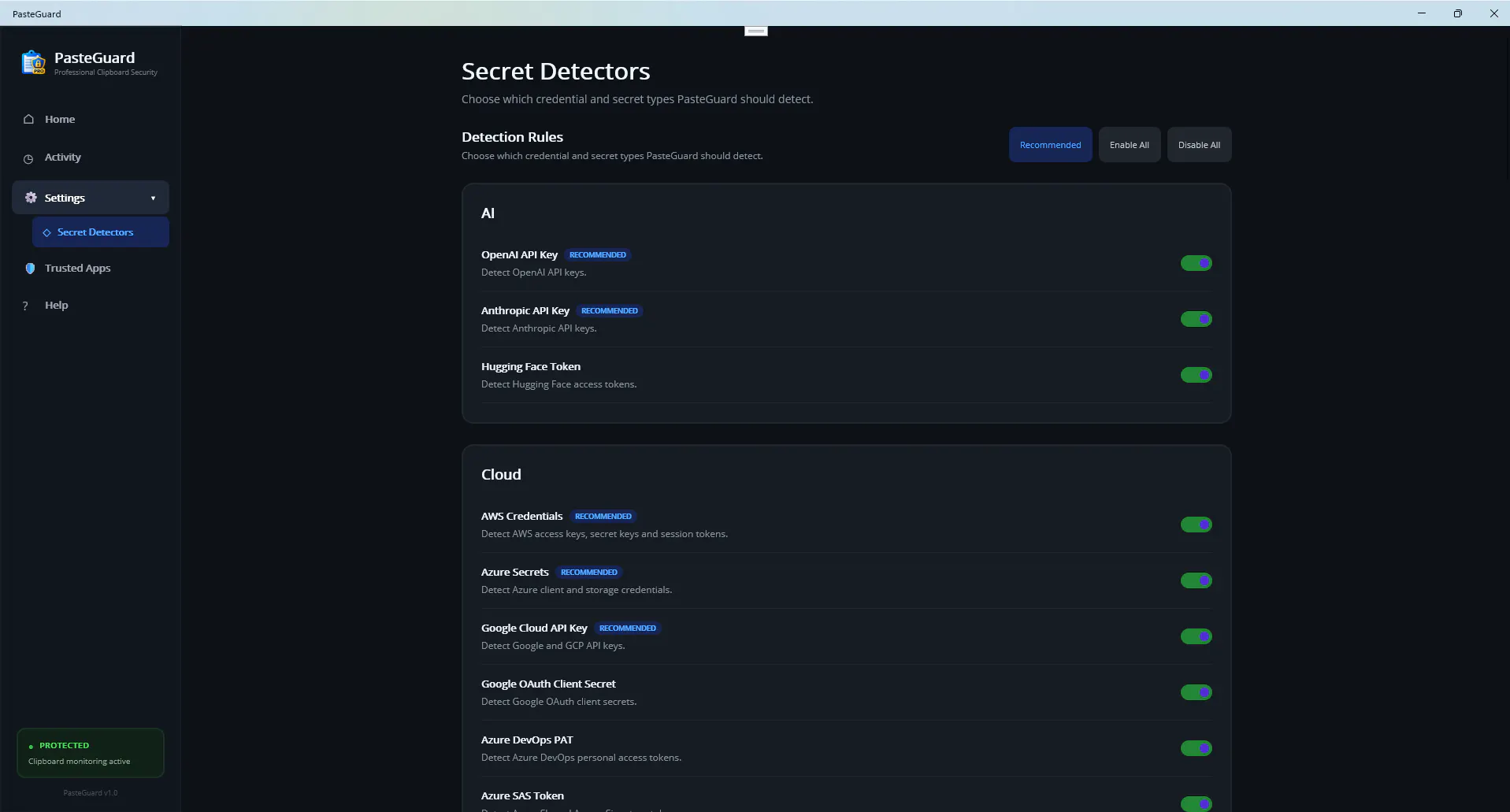This screenshot has height=812, width=1510.
Task: Toggle OpenAI API Key detection
Action: (1196, 263)
